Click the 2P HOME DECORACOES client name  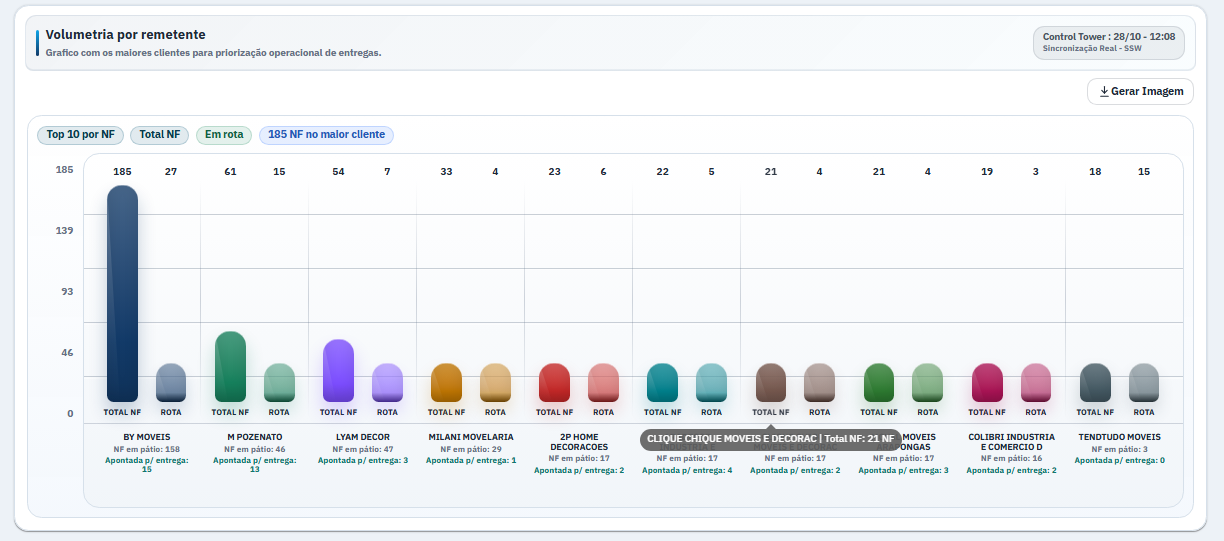579,442
